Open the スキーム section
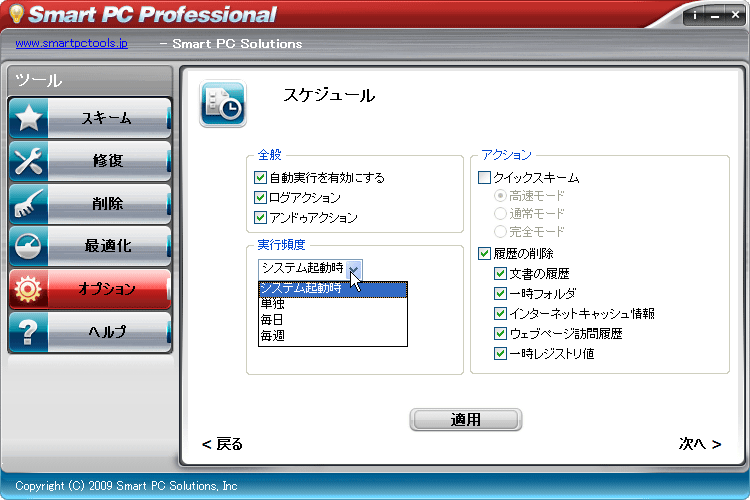The height and width of the screenshot is (500, 750). 90,118
